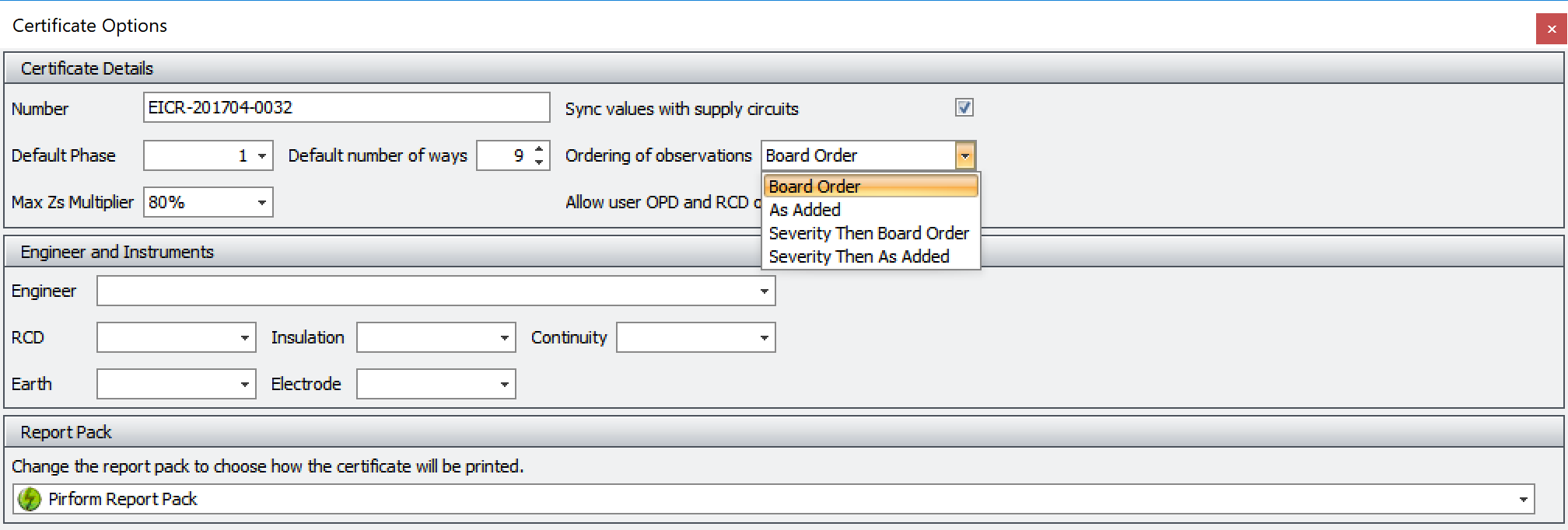Open the Default Phase dropdown

(262, 156)
